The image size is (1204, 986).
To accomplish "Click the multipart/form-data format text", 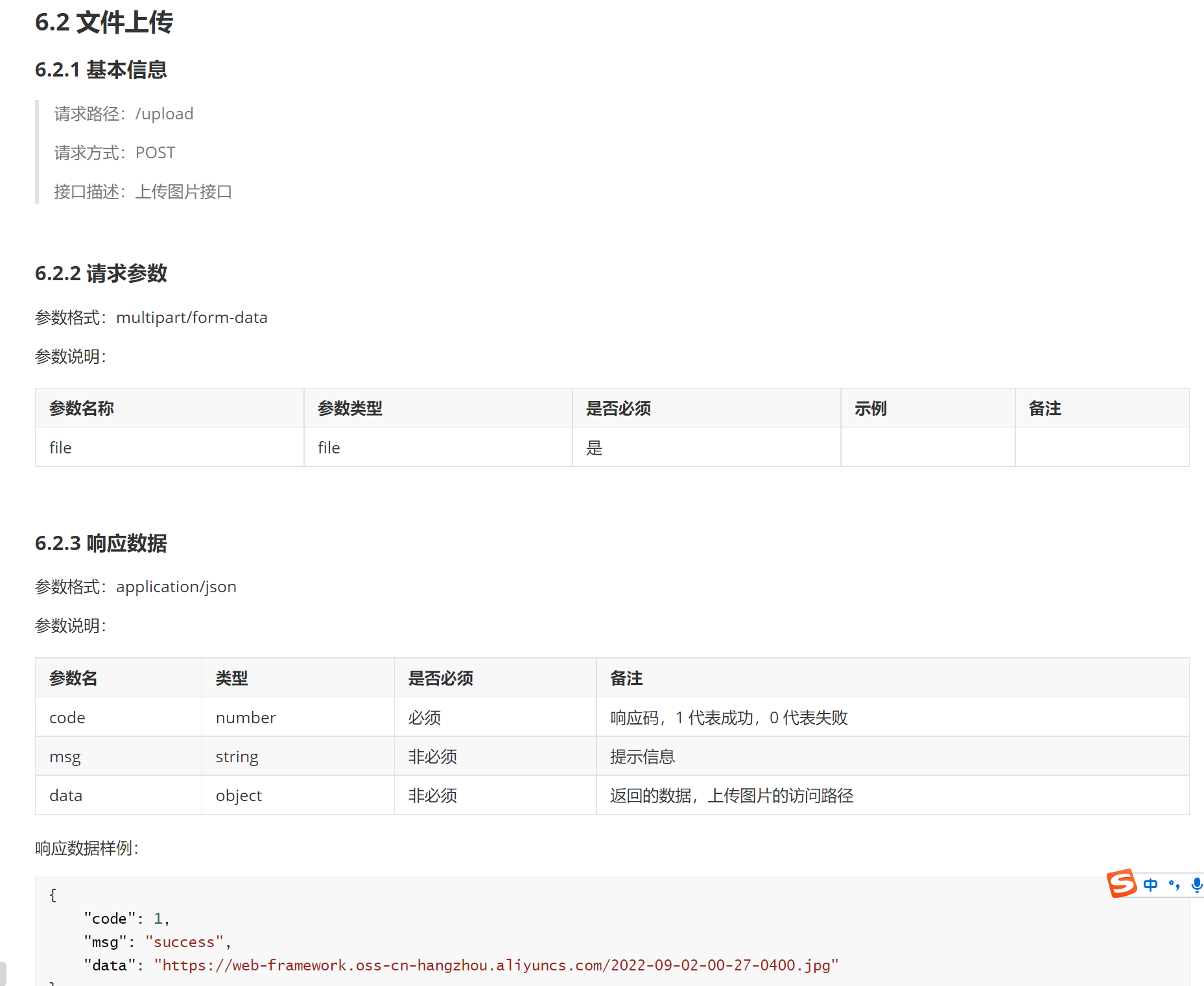I will point(191,318).
